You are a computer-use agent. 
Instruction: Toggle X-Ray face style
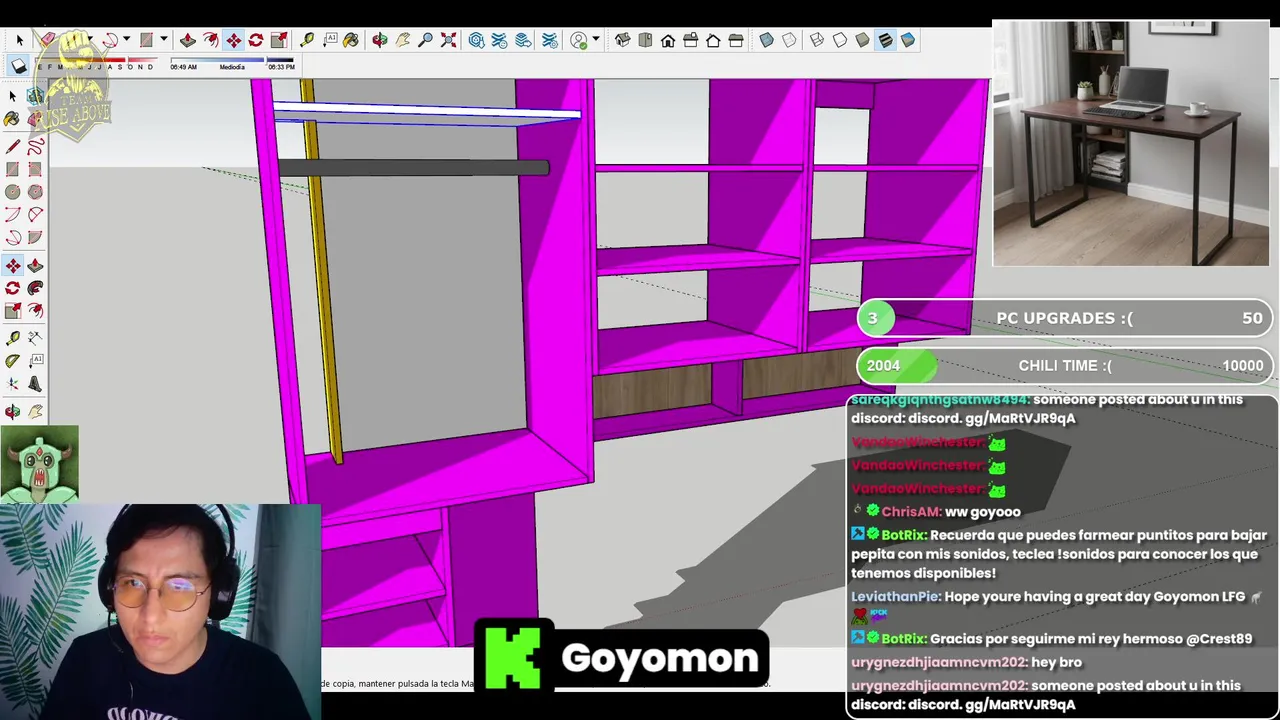pos(766,40)
